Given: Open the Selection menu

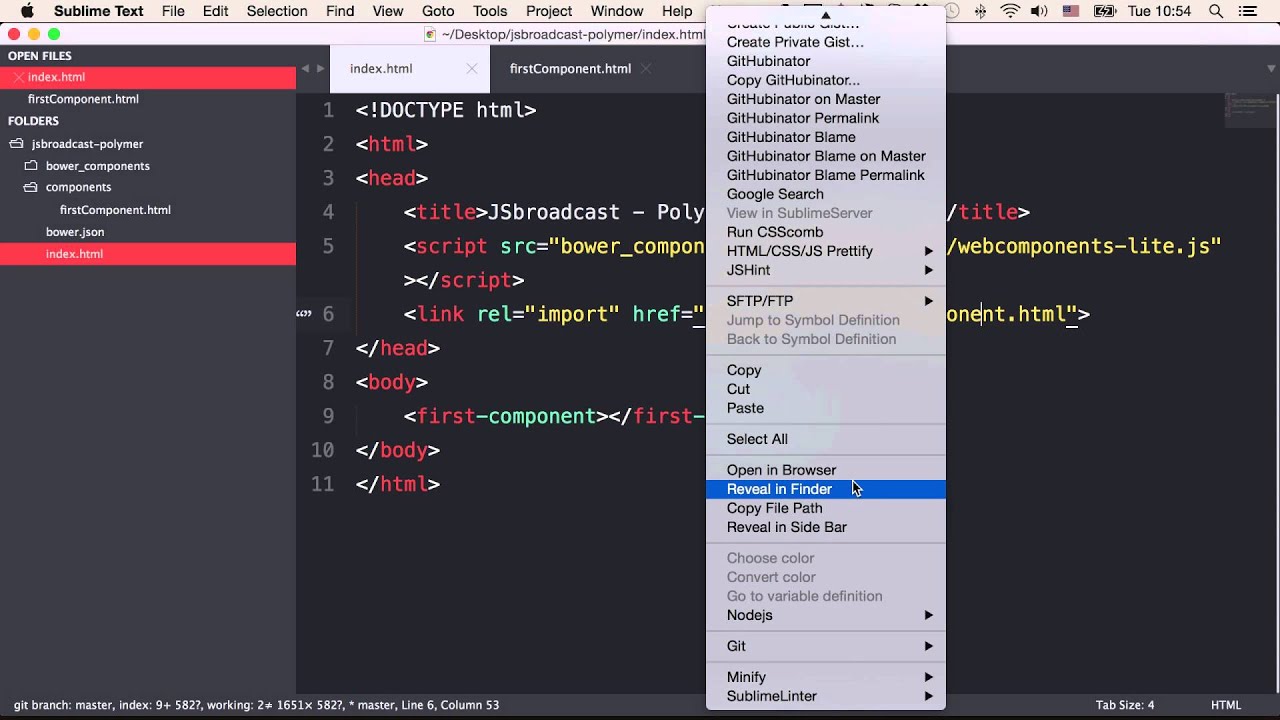Looking at the screenshot, I should click(x=277, y=11).
